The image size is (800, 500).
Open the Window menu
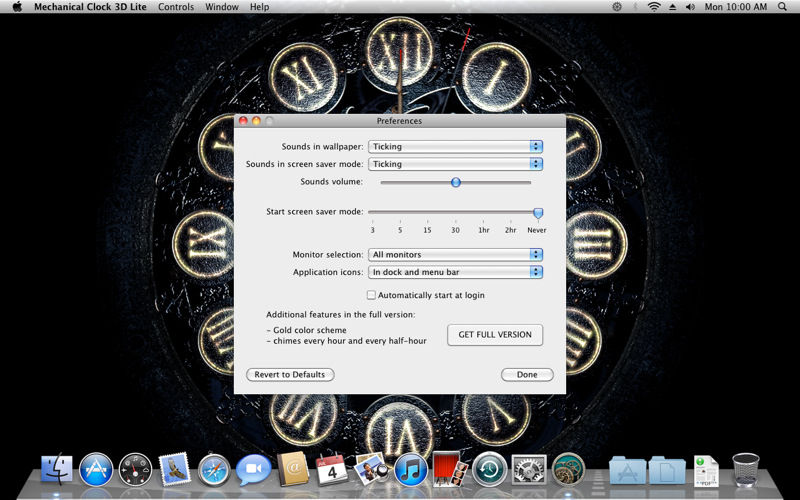[x=222, y=7]
